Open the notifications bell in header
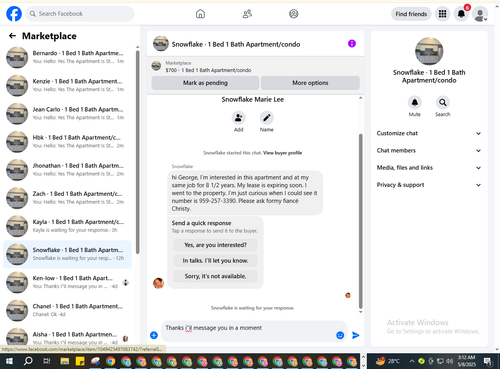Image resolution: width=500 pixels, height=369 pixels. [x=461, y=14]
